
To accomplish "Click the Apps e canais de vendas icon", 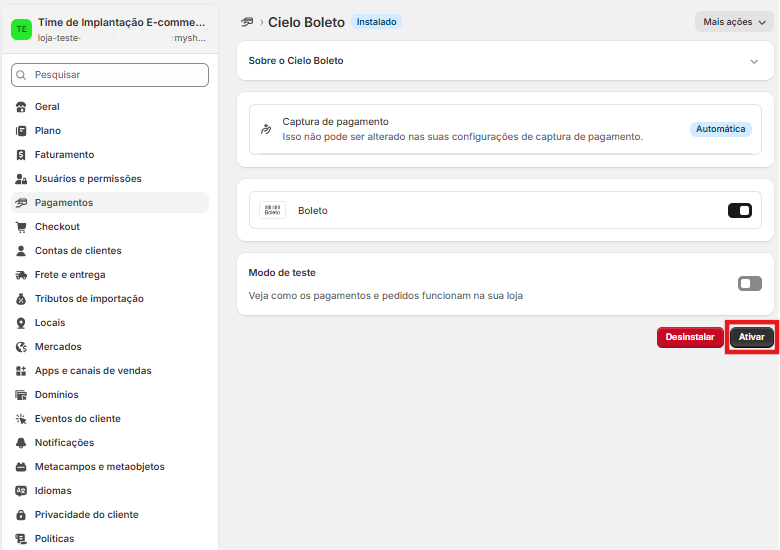I will point(21,370).
